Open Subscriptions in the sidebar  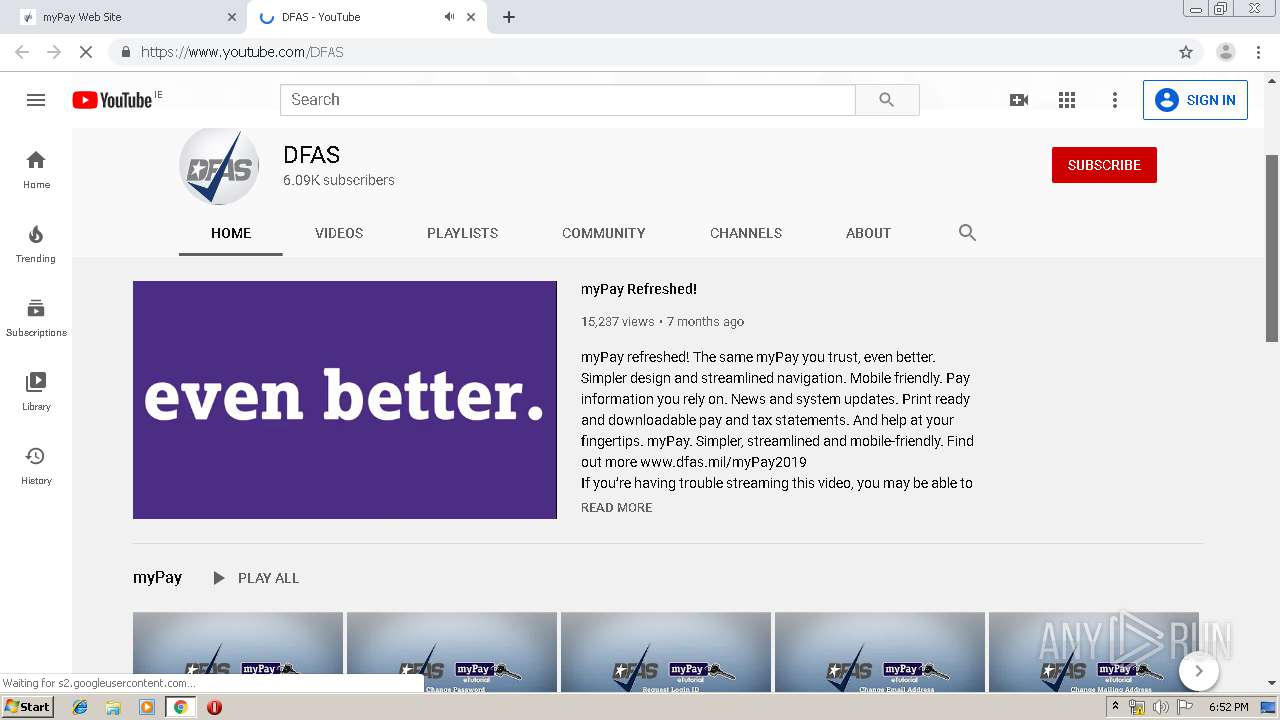36,317
